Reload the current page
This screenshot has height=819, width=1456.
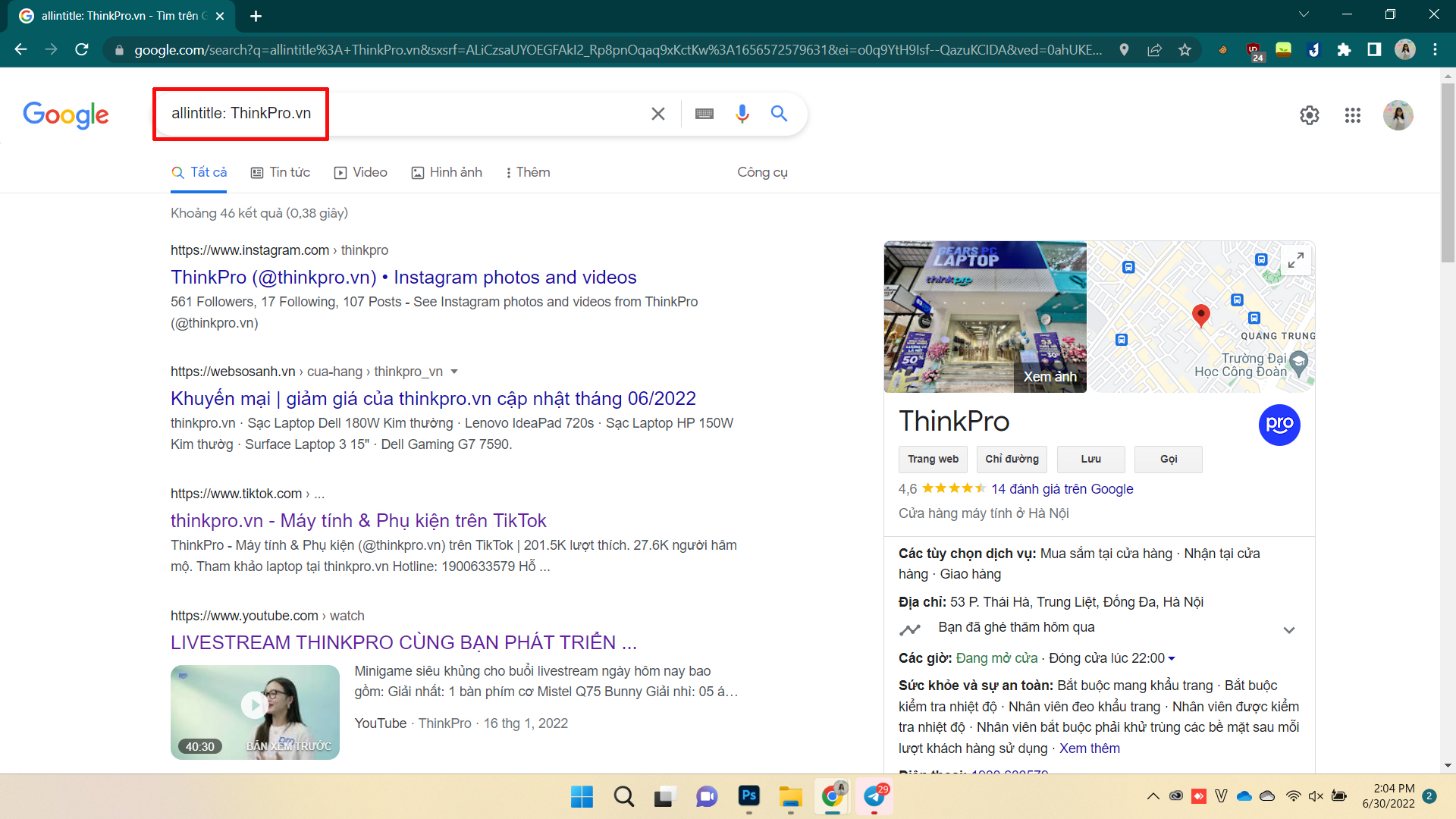pos(82,49)
